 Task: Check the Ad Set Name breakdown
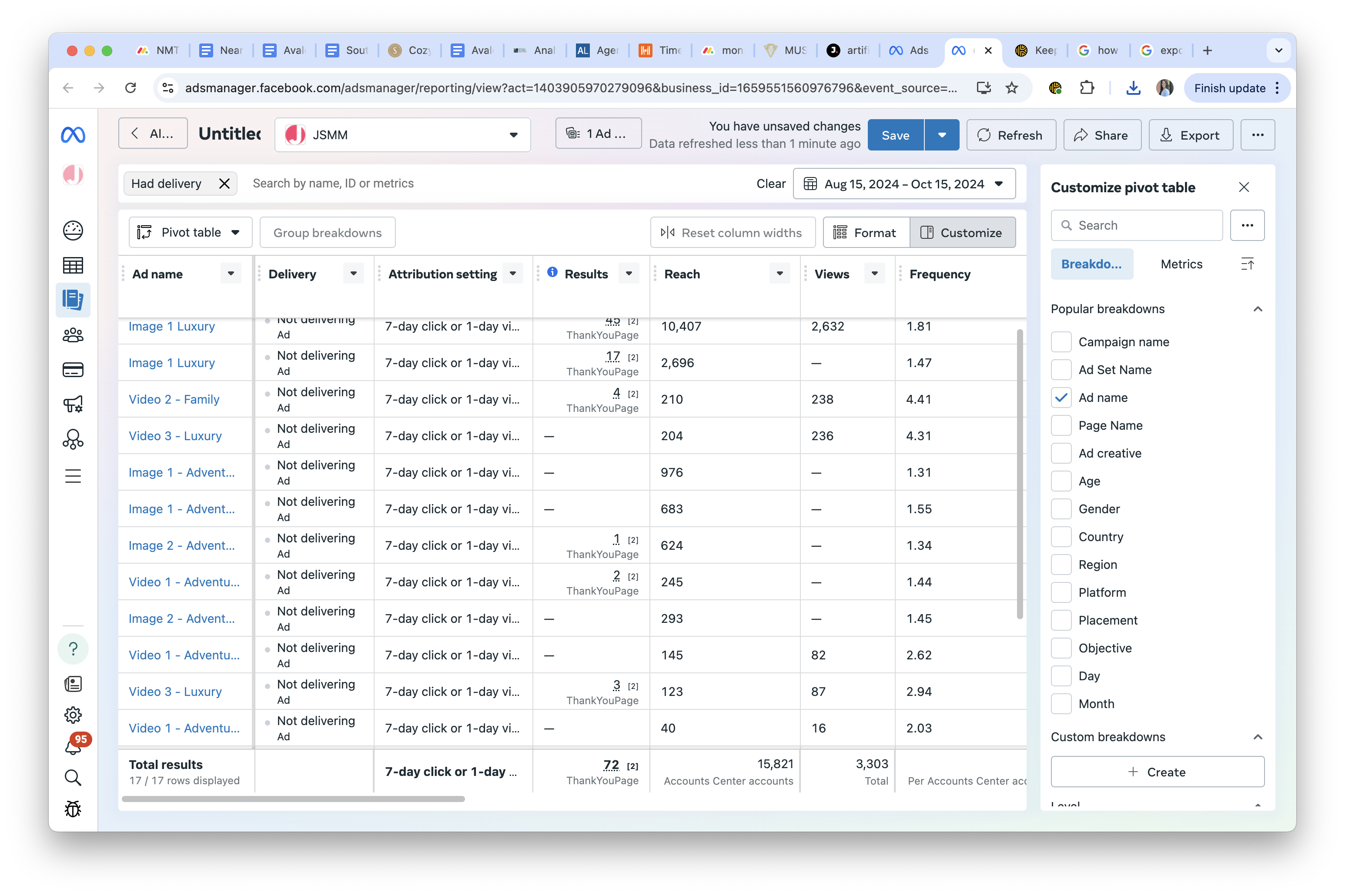point(1061,370)
